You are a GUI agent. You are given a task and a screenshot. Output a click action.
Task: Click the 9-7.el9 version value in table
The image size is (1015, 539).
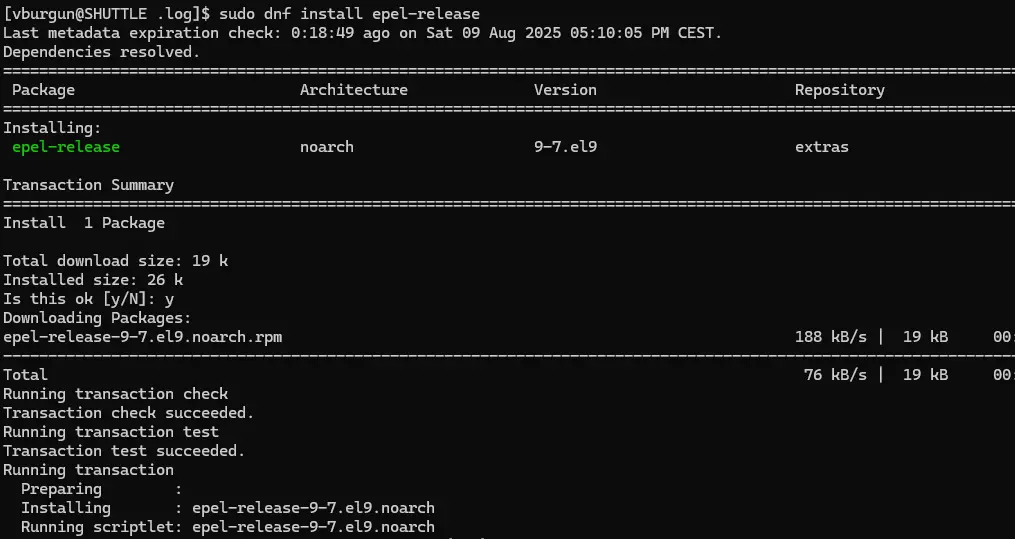pyautogui.click(x=565, y=147)
